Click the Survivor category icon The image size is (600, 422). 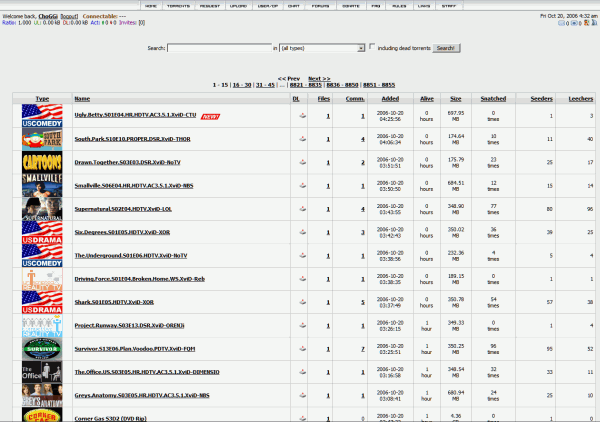[x=42, y=349]
